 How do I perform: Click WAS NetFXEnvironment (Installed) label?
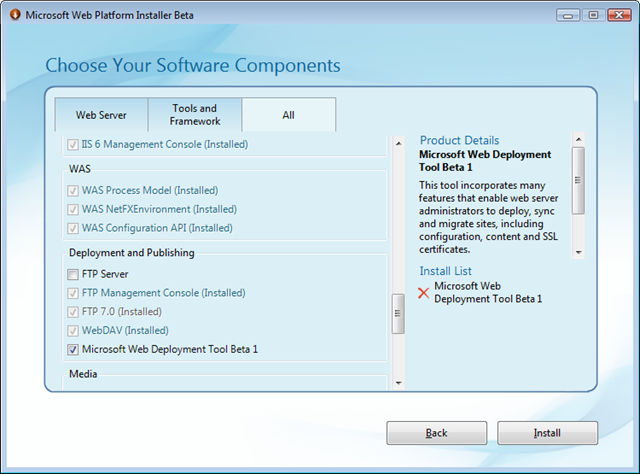(x=159, y=209)
